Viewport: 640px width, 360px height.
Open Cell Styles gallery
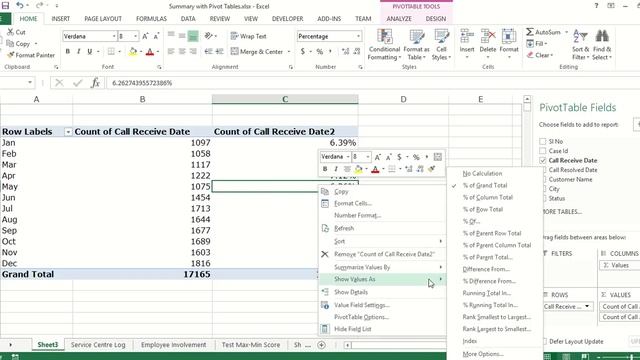click(x=441, y=45)
